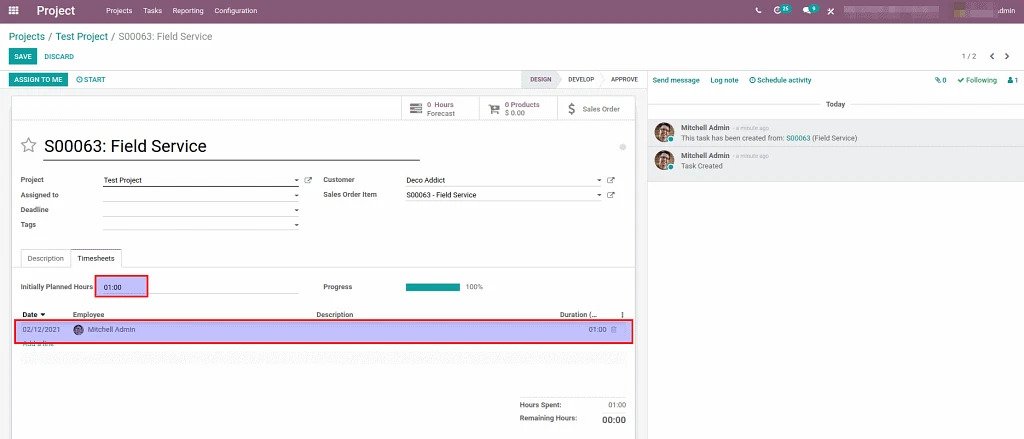Open Sales Order Item external link icon
1024x439 pixels.
tap(611, 195)
